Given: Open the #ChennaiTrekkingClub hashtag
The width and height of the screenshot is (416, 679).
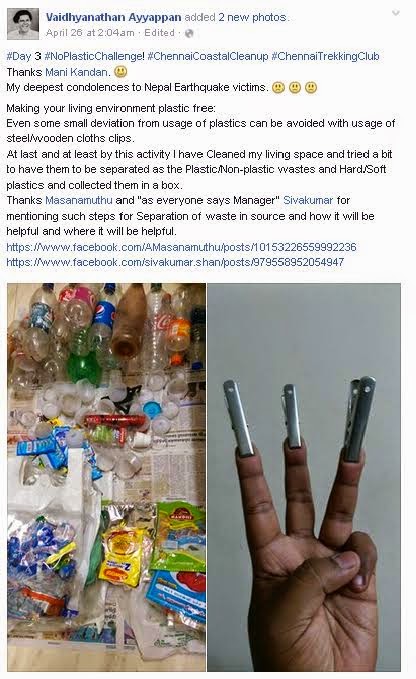Looking at the screenshot, I should coord(325,56).
